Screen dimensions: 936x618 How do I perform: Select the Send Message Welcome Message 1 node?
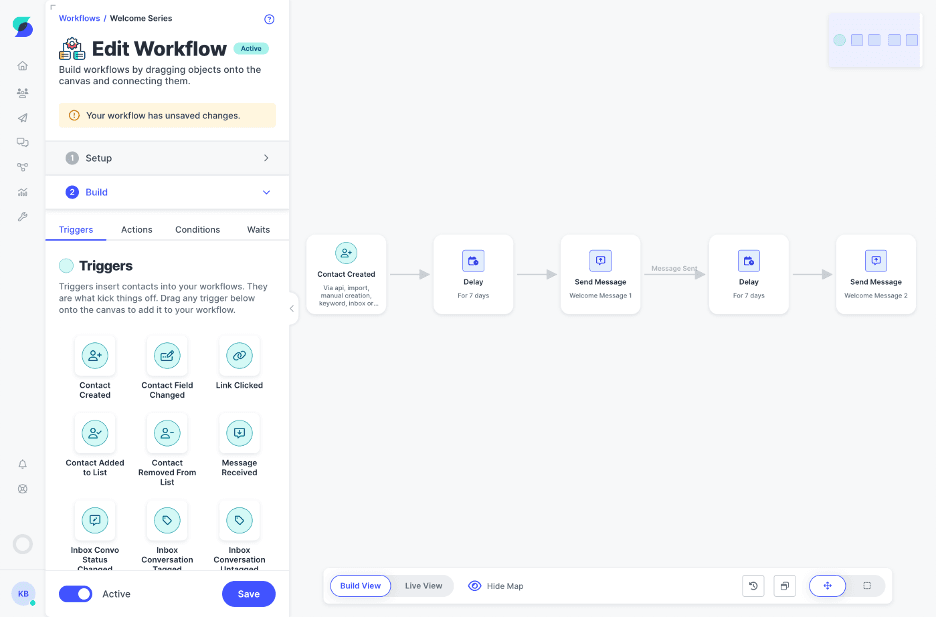click(x=600, y=275)
